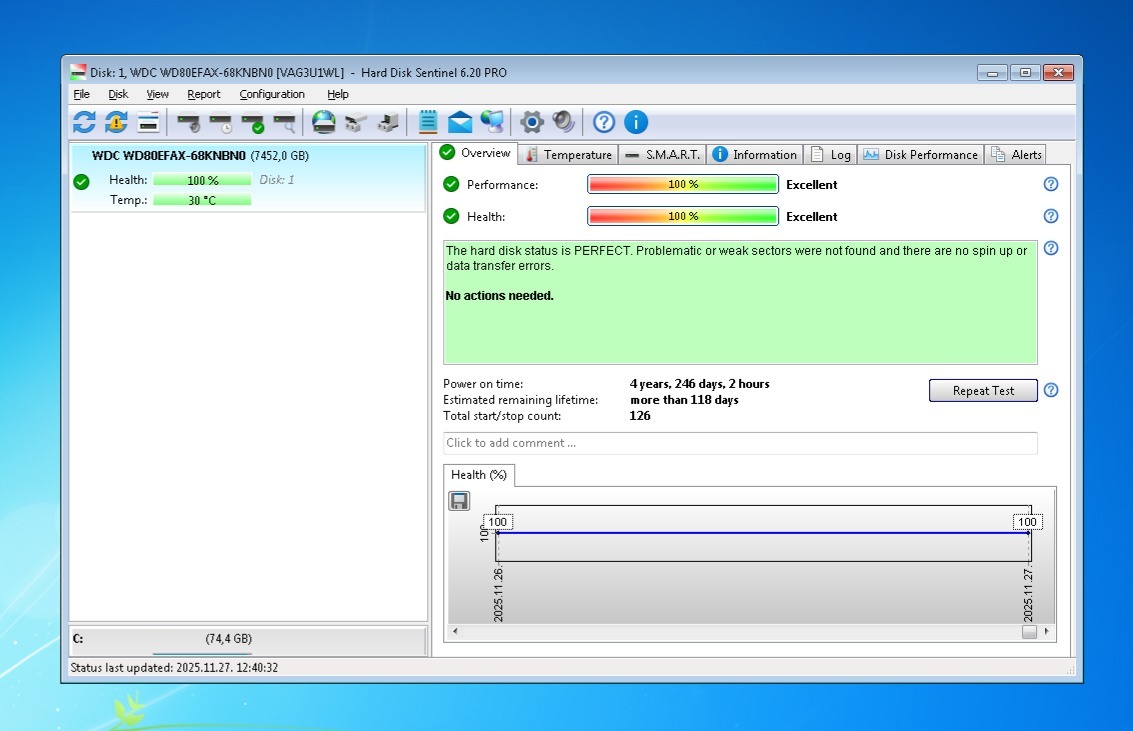Click the refresh disk status toolbar icon
This screenshot has height=731, width=1133.
85,122
